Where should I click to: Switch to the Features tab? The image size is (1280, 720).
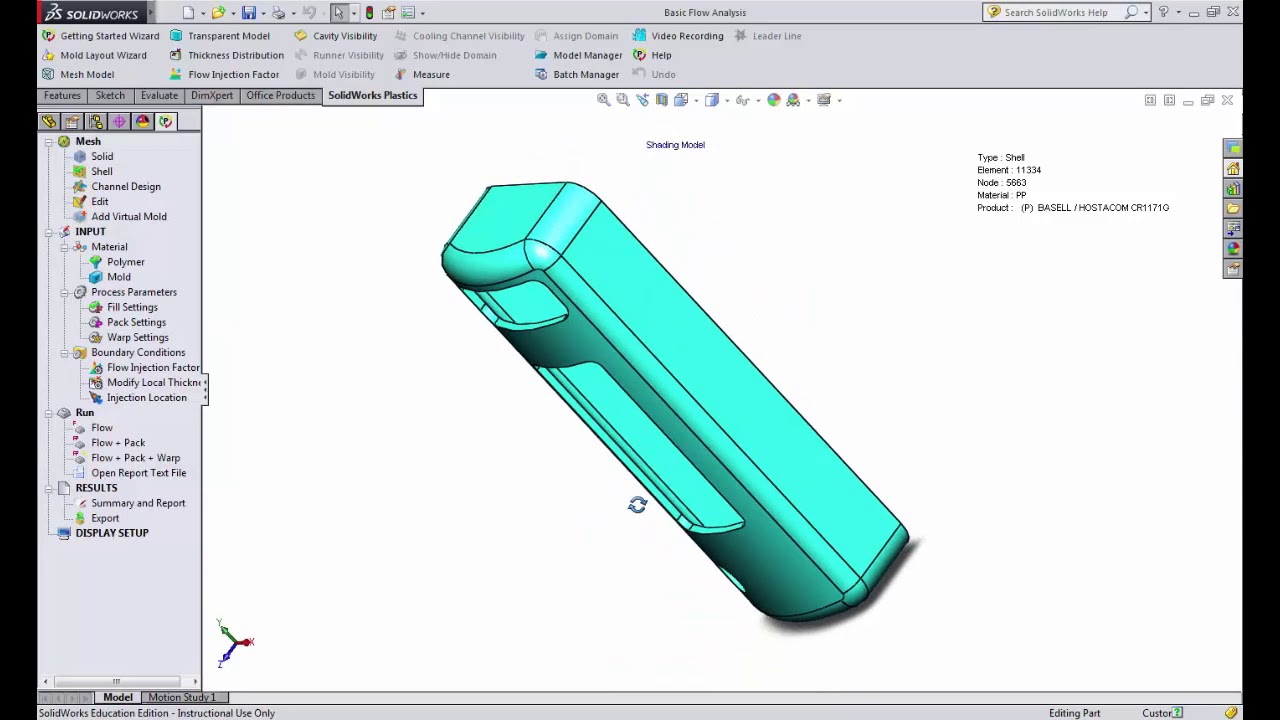(x=62, y=96)
